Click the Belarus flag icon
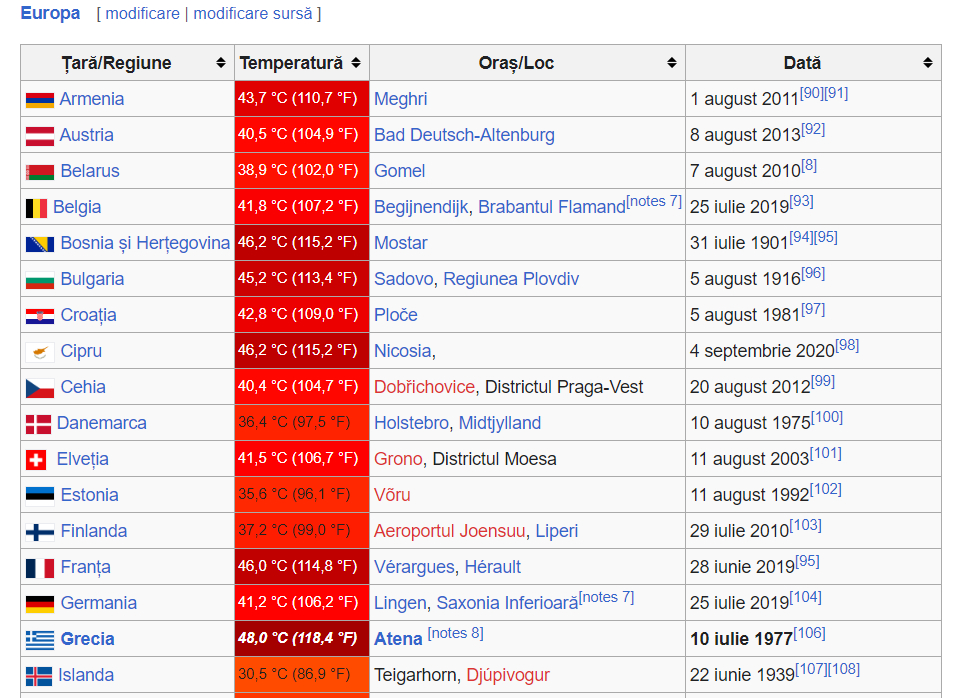Image resolution: width=956 pixels, height=698 pixels. [x=40, y=171]
